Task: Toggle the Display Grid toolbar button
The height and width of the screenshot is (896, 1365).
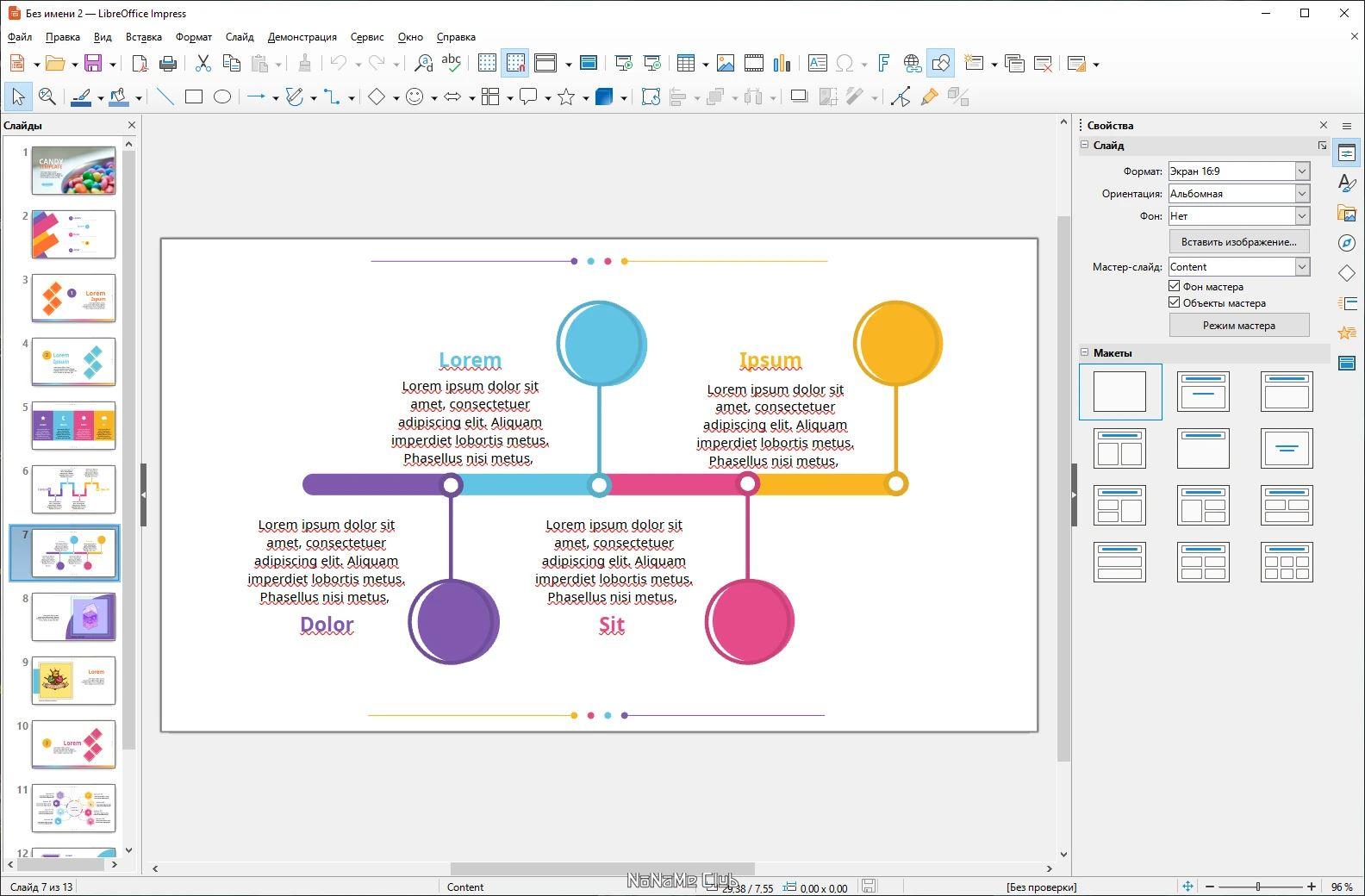Action: pyautogui.click(x=487, y=63)
